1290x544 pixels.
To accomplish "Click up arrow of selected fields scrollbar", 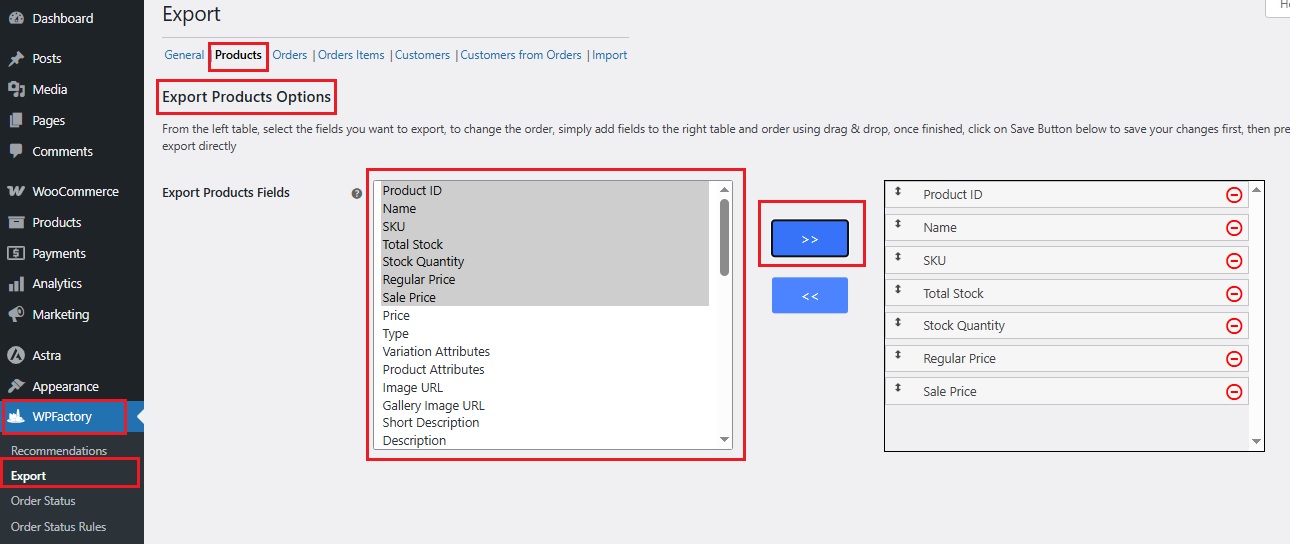I will click(x=1257, y=188).
